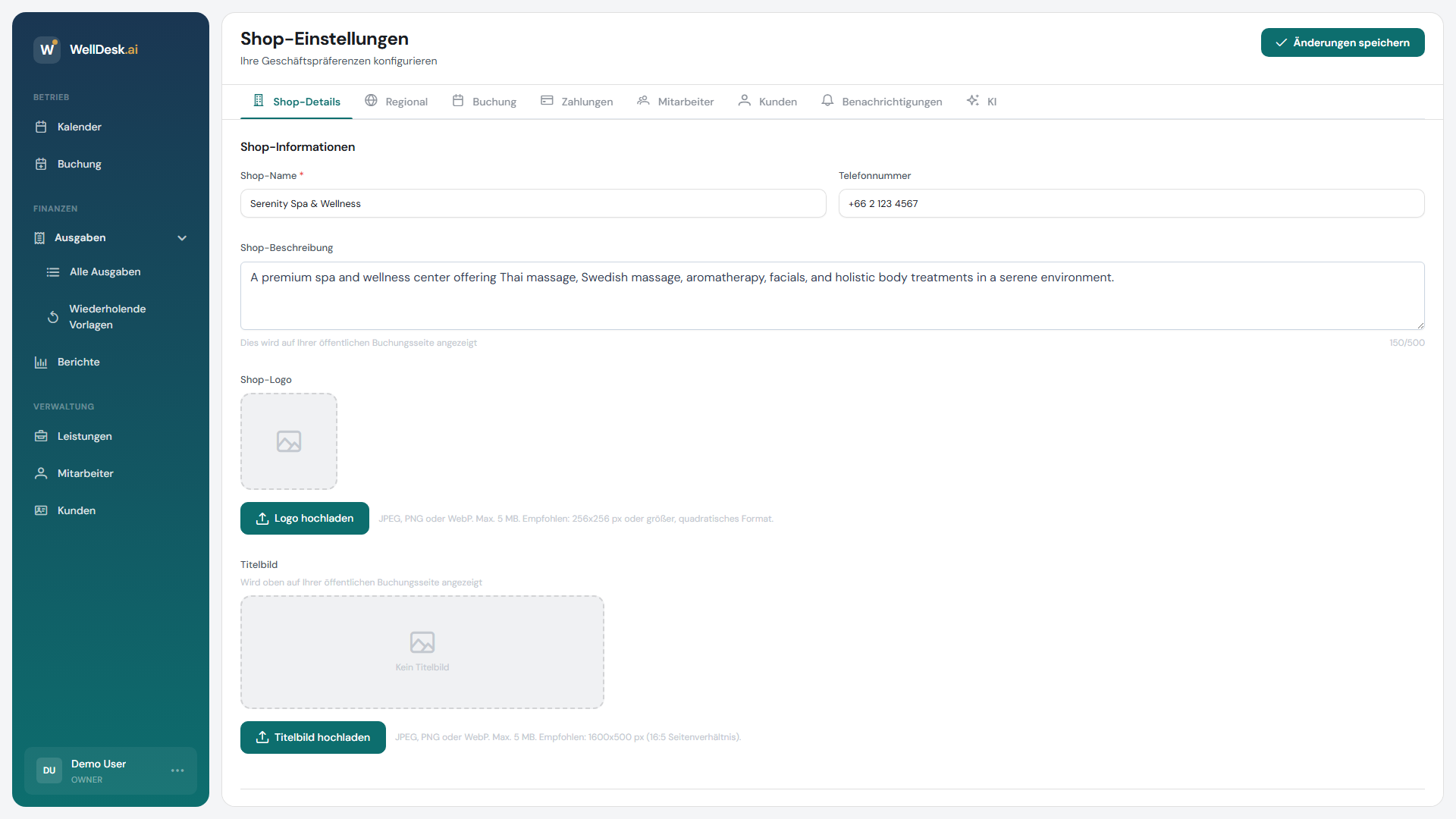The height and width of the screenshot is (819, 1456).
Task: Switch to the Zahlungen tab
Action: pyautogui.click(x=577, y=102)
